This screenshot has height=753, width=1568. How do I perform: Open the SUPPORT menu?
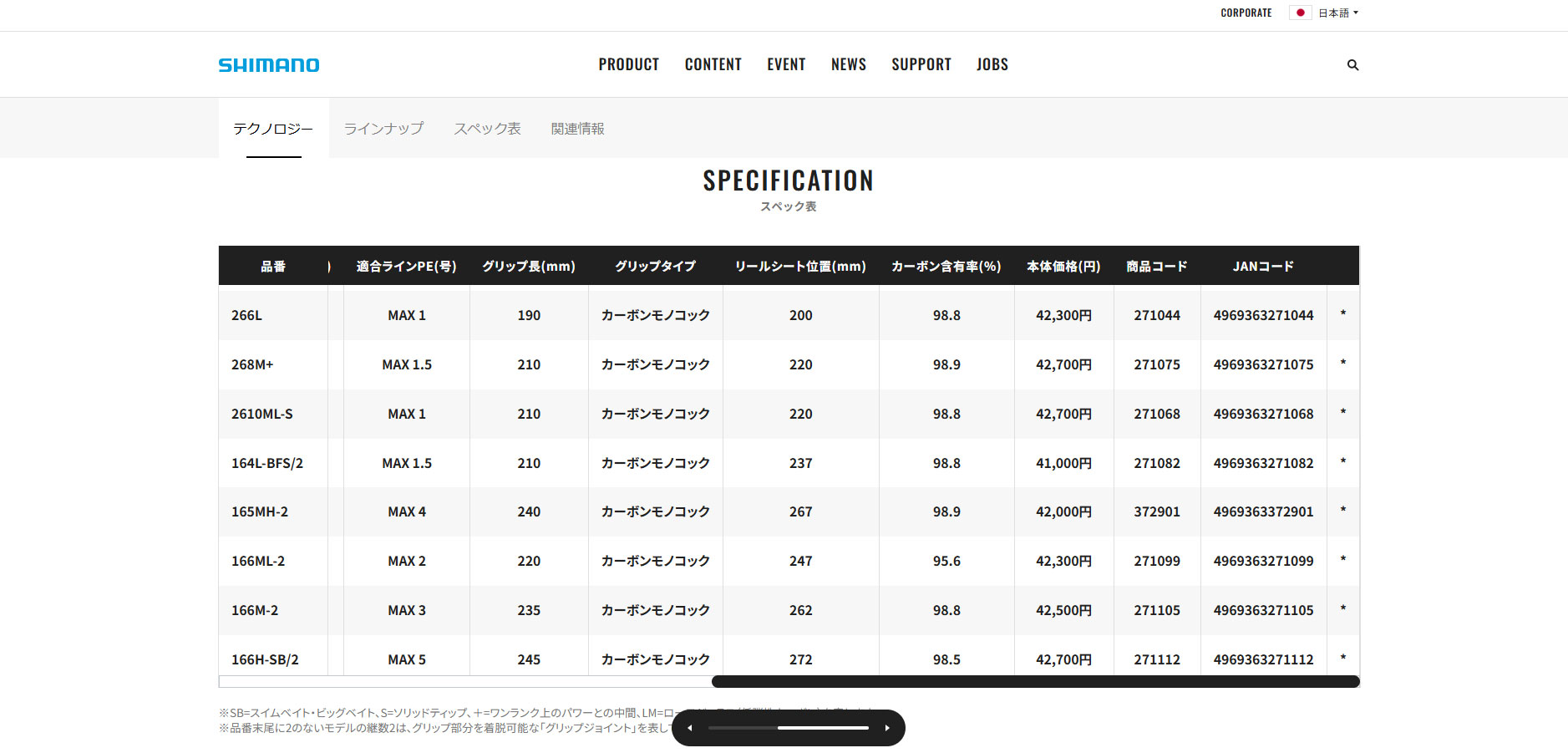click(921, 64)
